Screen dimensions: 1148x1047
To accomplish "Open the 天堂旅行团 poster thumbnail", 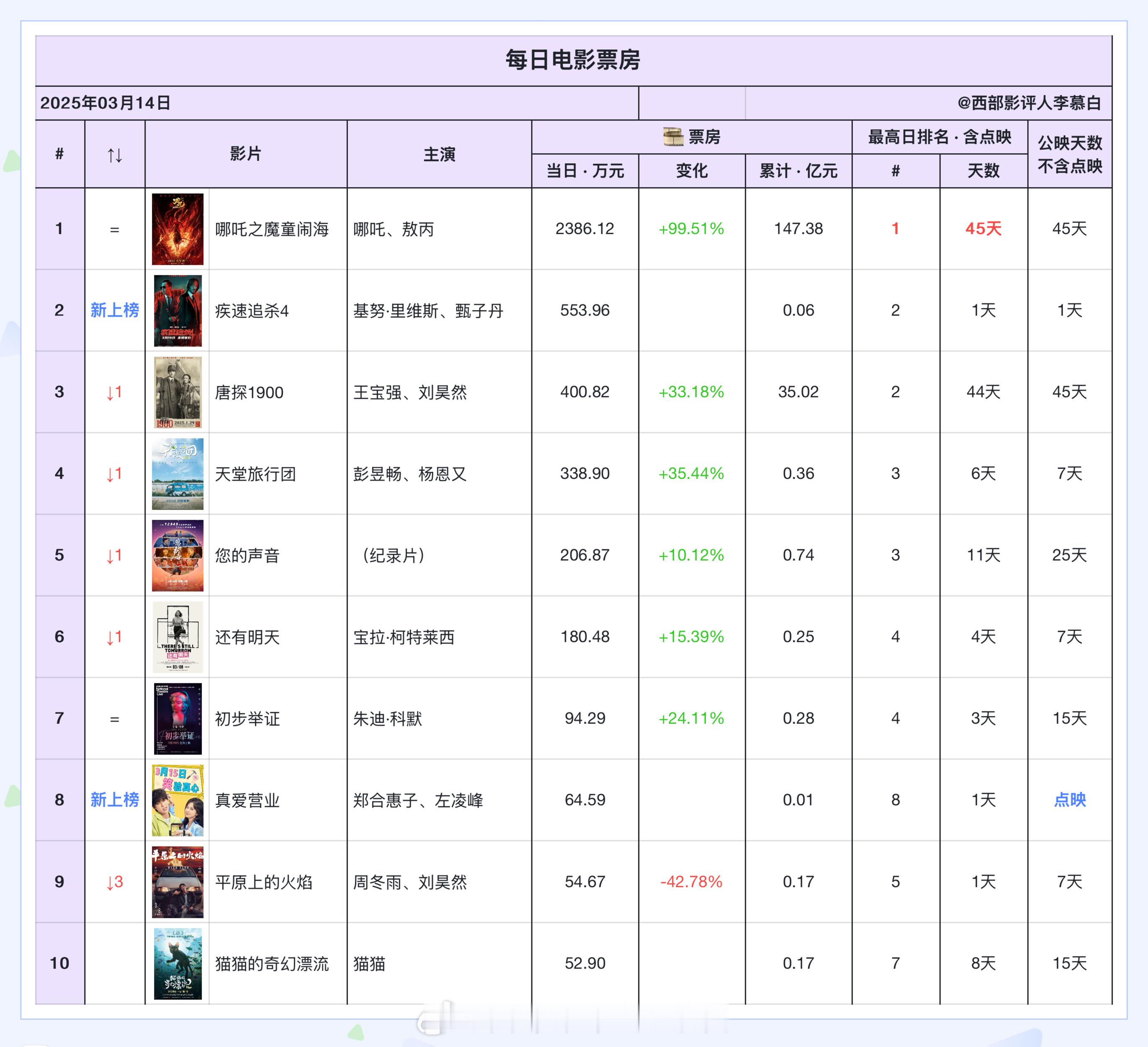I will (x=178, y=474).
